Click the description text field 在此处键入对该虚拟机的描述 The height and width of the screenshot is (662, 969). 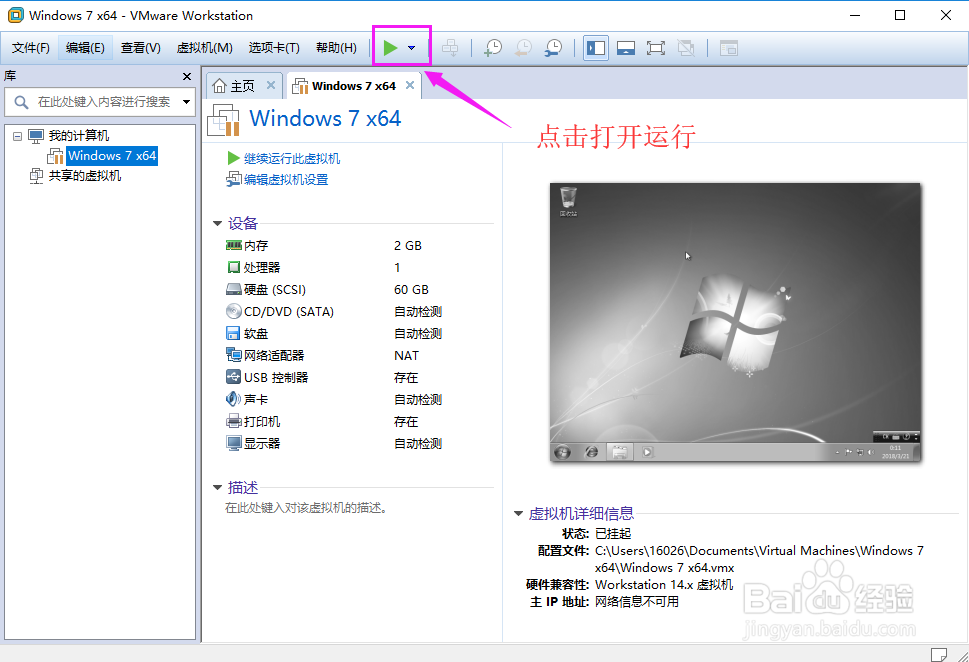pyautogui.click(x=306, y=508)
